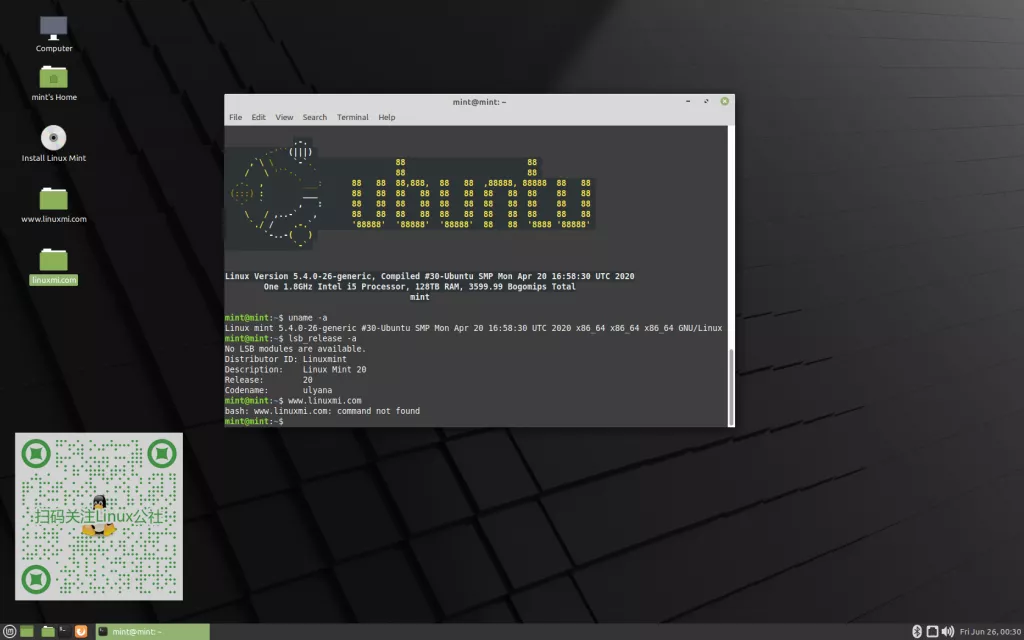Select the mint's Home folder icon
Image resolution: width=1024 pixels, height=640 pixels.
(54, 83)
